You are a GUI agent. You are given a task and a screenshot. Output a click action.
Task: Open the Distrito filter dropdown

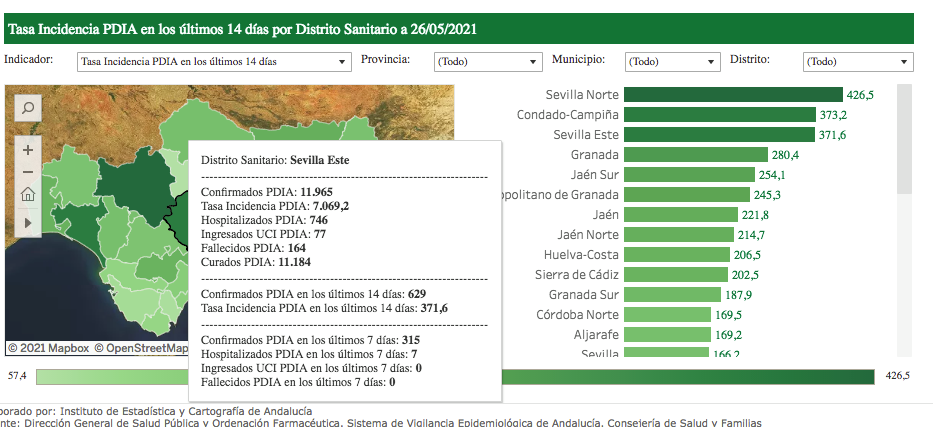[x=858, y=62]
